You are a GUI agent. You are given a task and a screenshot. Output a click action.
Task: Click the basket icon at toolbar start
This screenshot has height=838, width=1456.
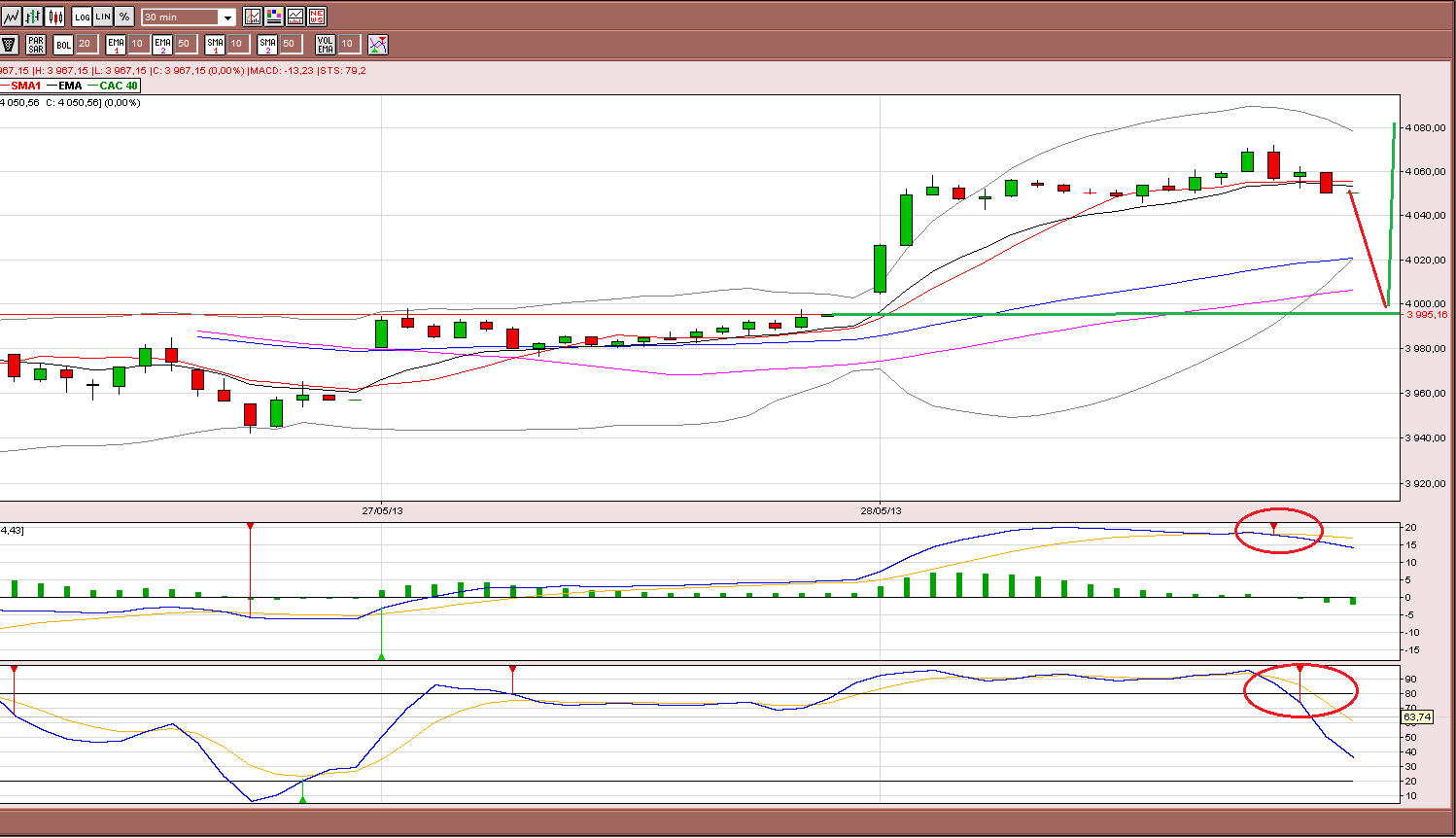pyautogui.click(x=10, y=45)
